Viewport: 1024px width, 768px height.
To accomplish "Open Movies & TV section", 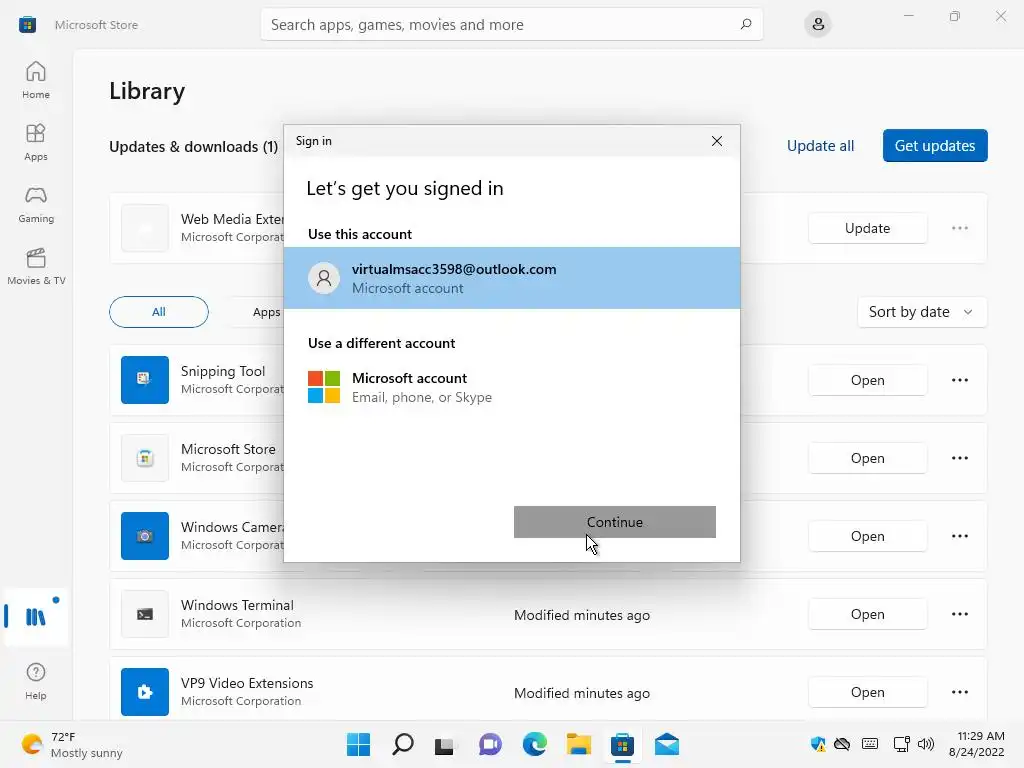I will [x=36, y=266].
